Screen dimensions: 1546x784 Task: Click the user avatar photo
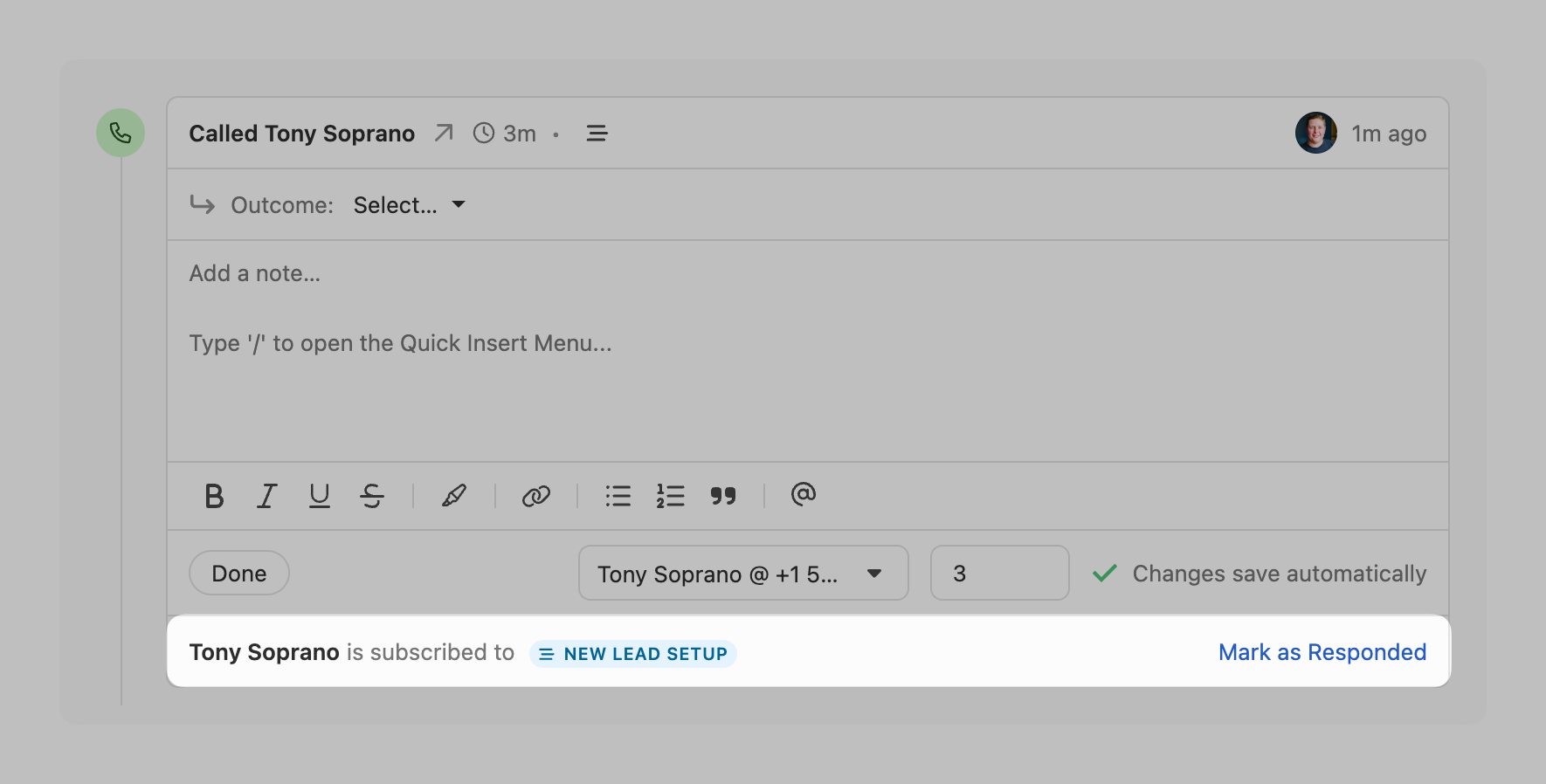1315,133
